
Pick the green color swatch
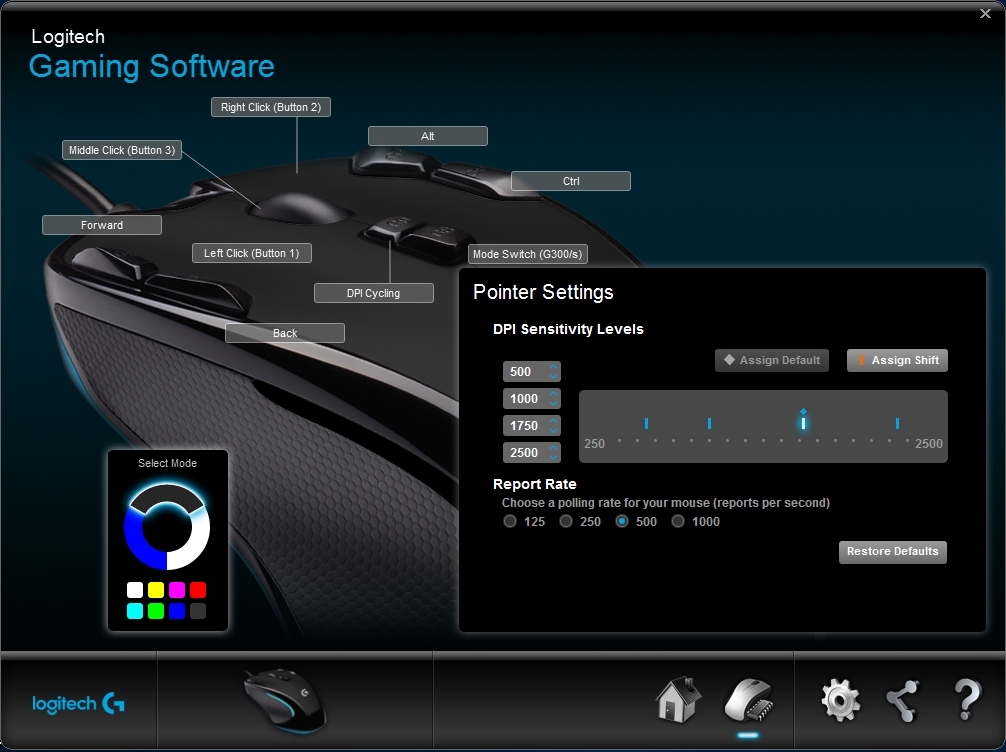(156, 611)
